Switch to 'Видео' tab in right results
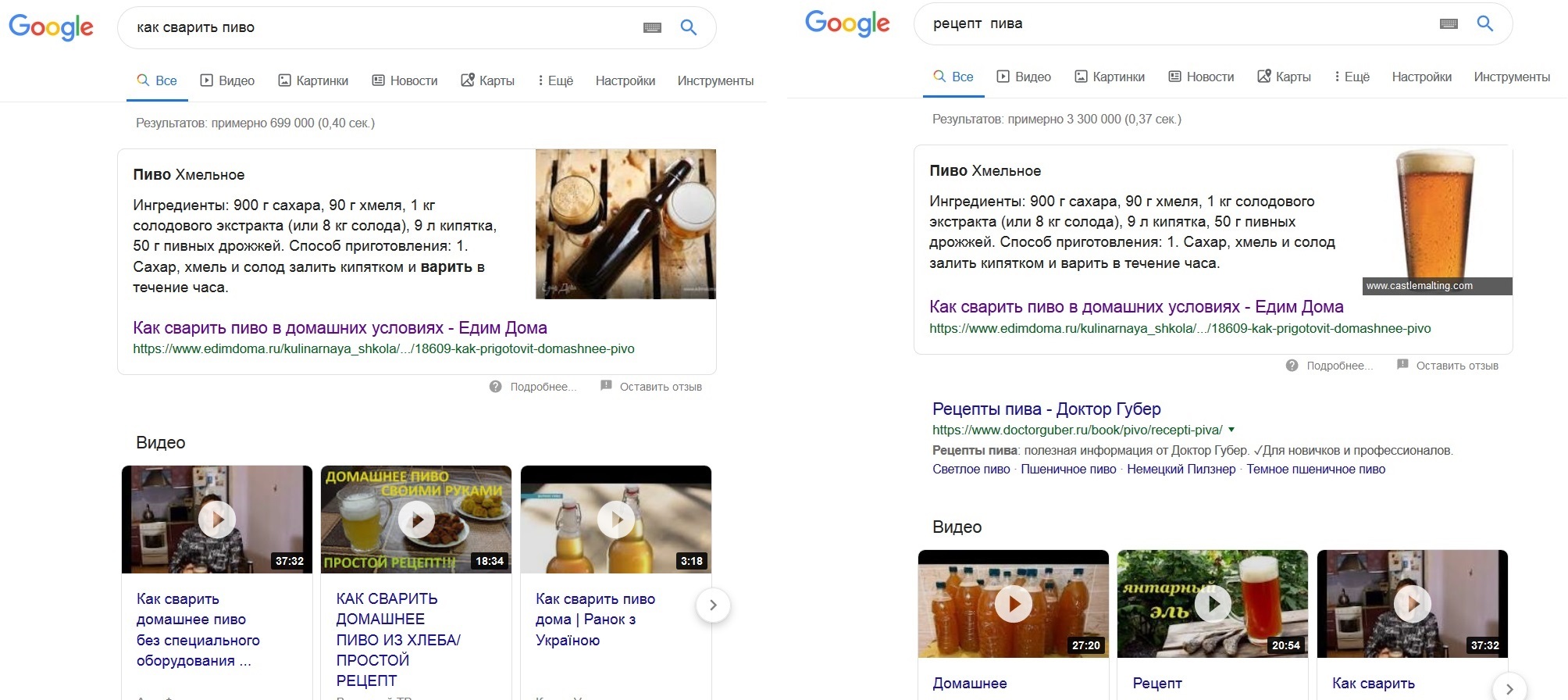The height and width of the screenshot is (700, 1568). [1024, 77]
